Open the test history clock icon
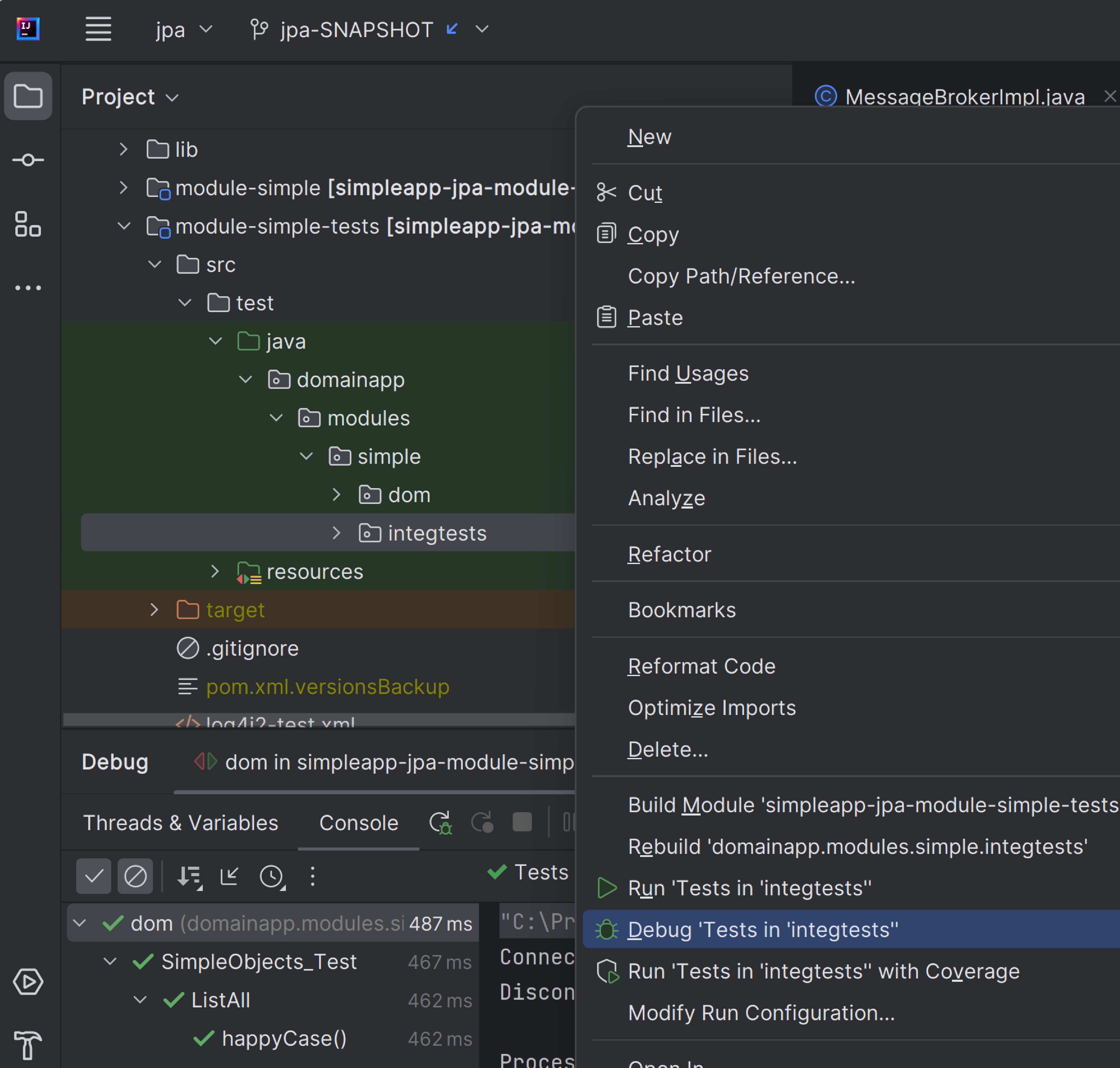1120x1068 pixels. coord(272,876)
